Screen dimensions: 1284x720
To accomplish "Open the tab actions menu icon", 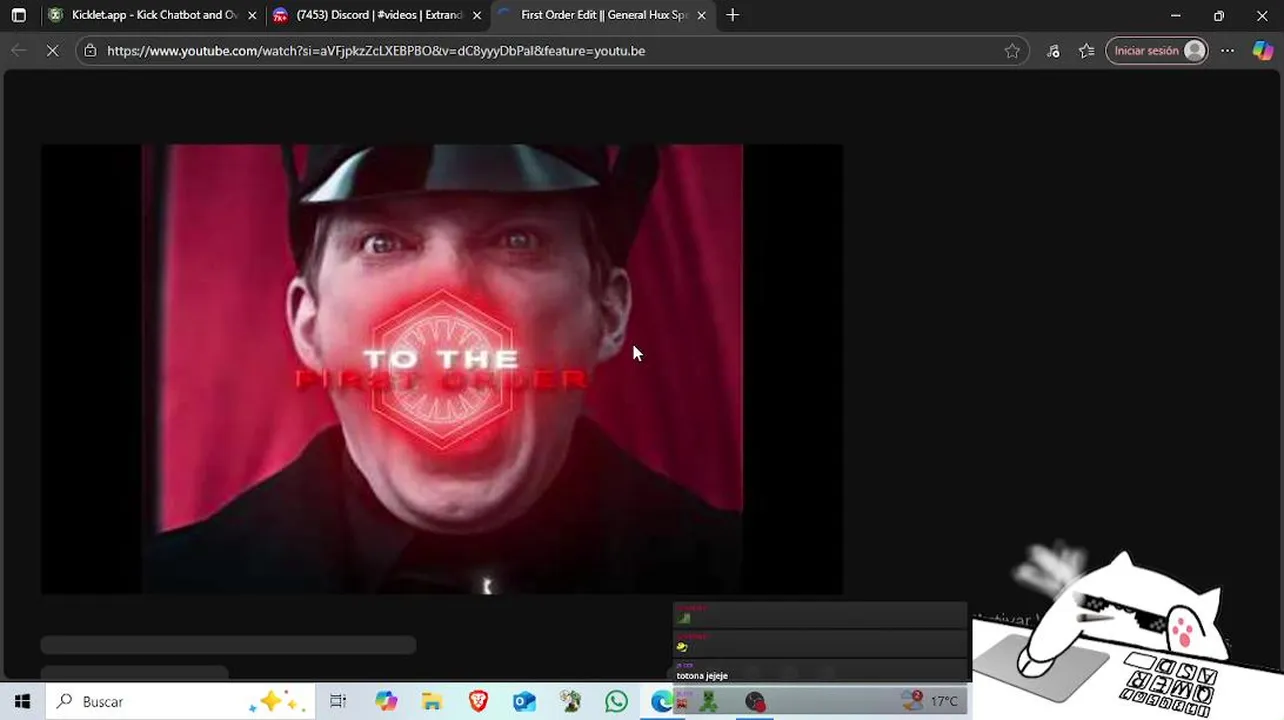I will coord(18,15).
